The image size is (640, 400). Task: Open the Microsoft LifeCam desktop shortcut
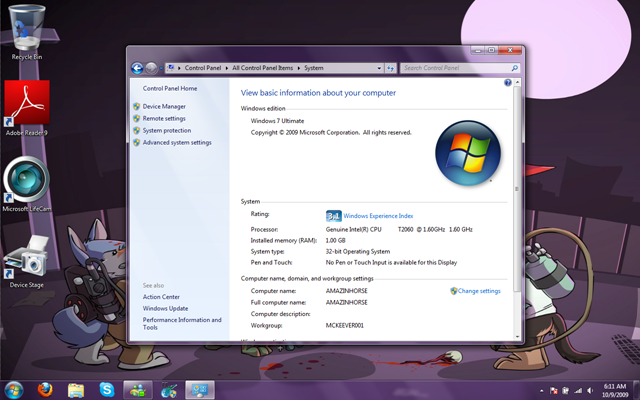coord(27,184)
